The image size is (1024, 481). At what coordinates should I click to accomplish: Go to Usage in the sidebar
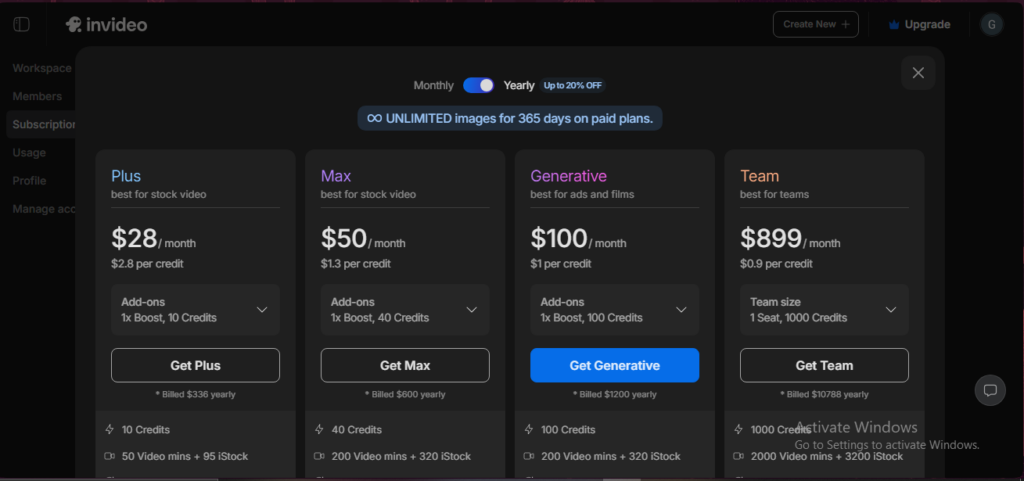[x=29, y=153]
